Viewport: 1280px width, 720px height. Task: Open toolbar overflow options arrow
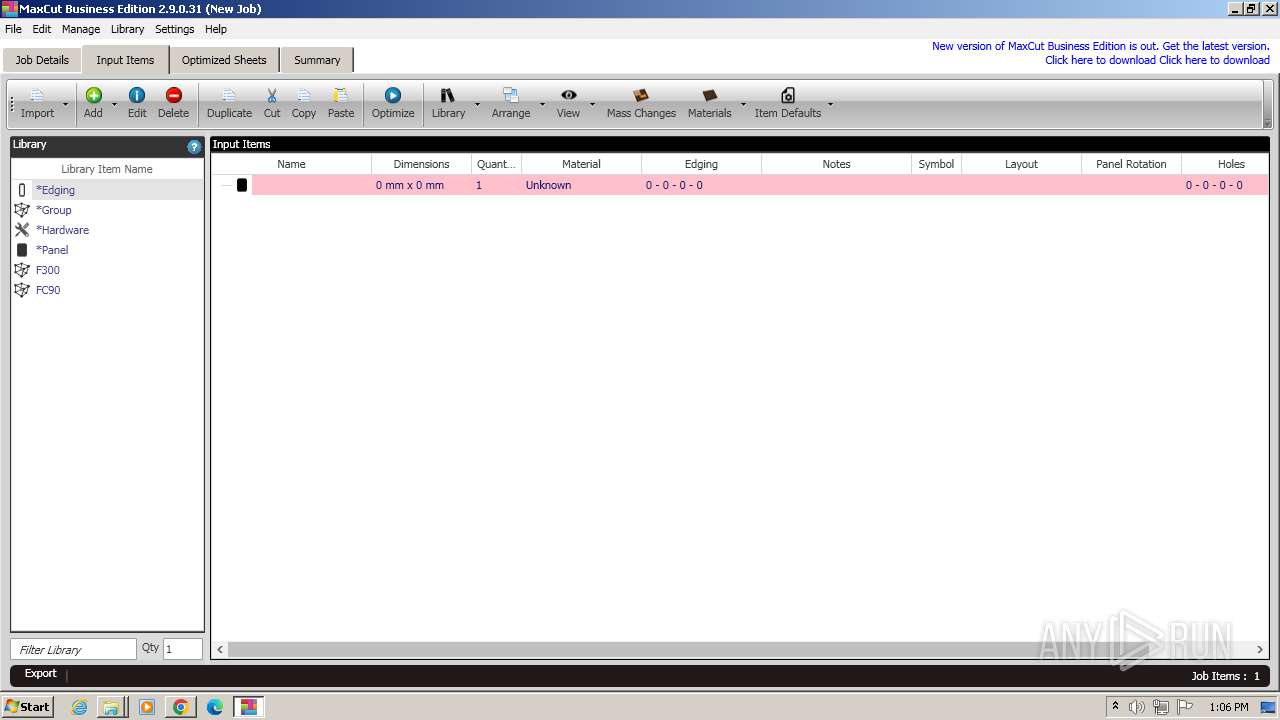(x=1268, y=122)
